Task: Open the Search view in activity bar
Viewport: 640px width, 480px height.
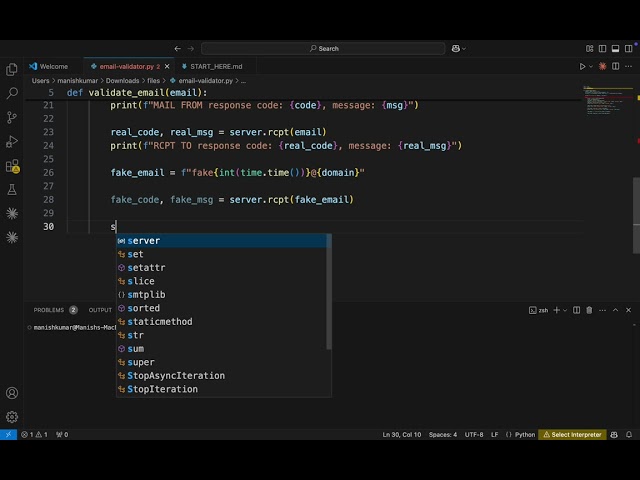Action: click(x=12, y=93)
